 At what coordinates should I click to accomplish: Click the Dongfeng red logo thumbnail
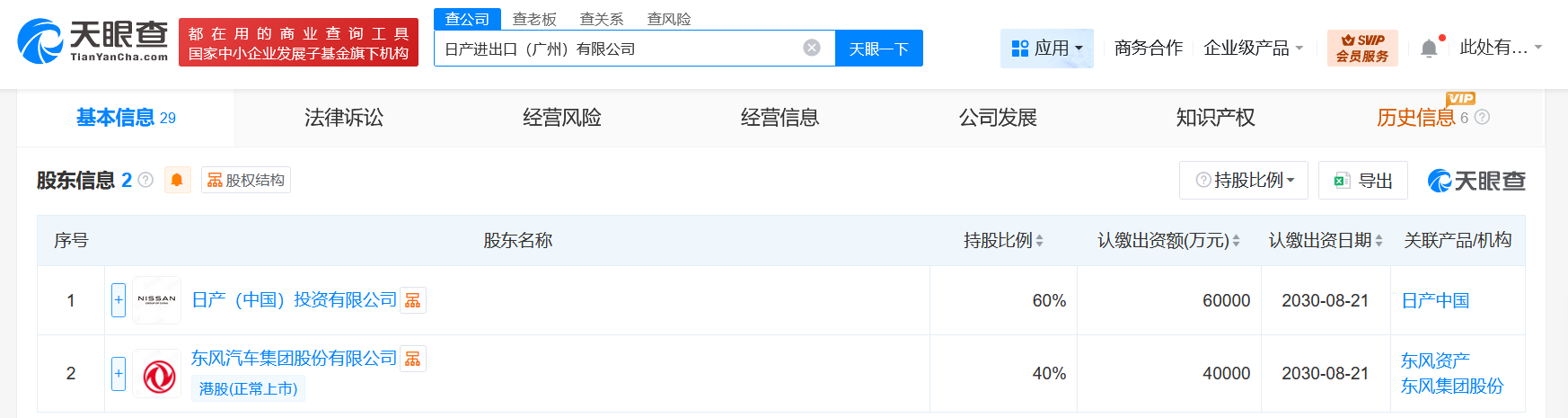(157, 374)
